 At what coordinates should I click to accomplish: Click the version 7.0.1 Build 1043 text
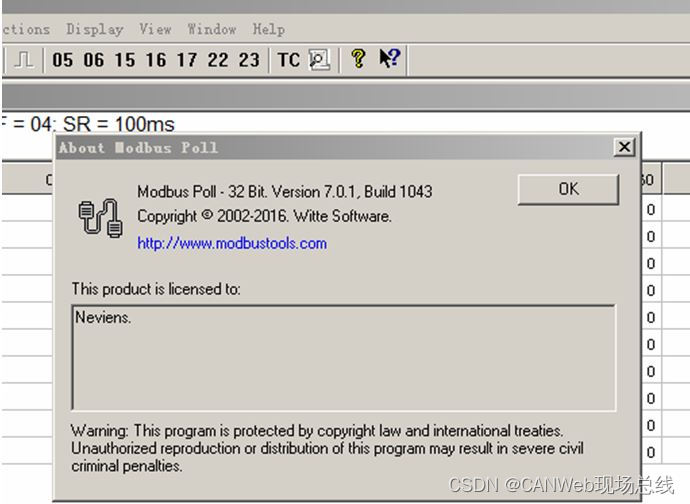point(285,191)
